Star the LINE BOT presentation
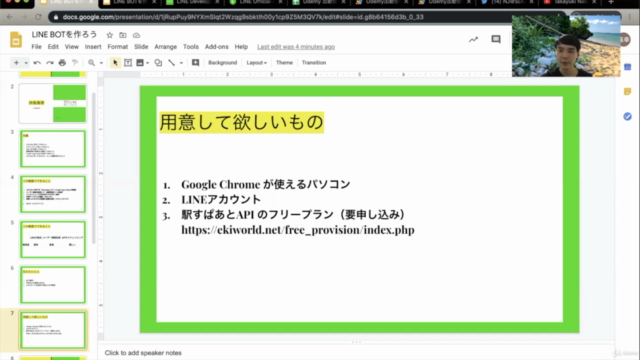This screenshot has height=360, width=640. coord(109,35)
